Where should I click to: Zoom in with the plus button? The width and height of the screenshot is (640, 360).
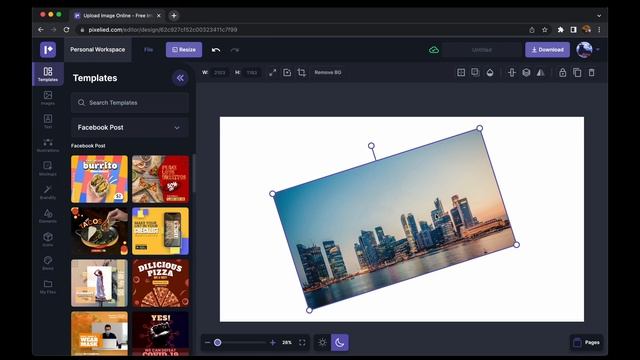(x=273, y=342)
